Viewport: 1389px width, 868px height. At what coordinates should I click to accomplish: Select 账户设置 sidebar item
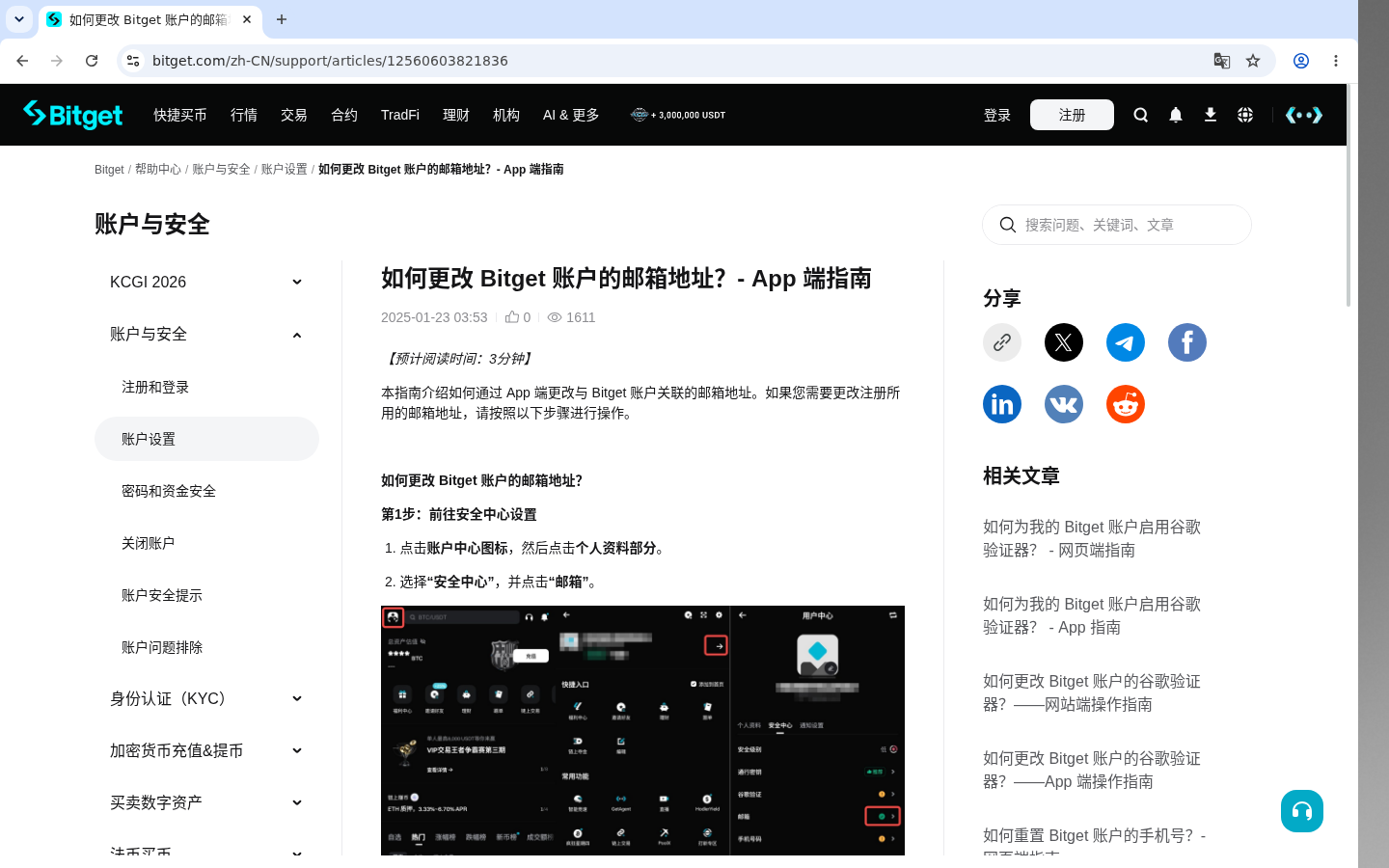(x=206, y=439)
